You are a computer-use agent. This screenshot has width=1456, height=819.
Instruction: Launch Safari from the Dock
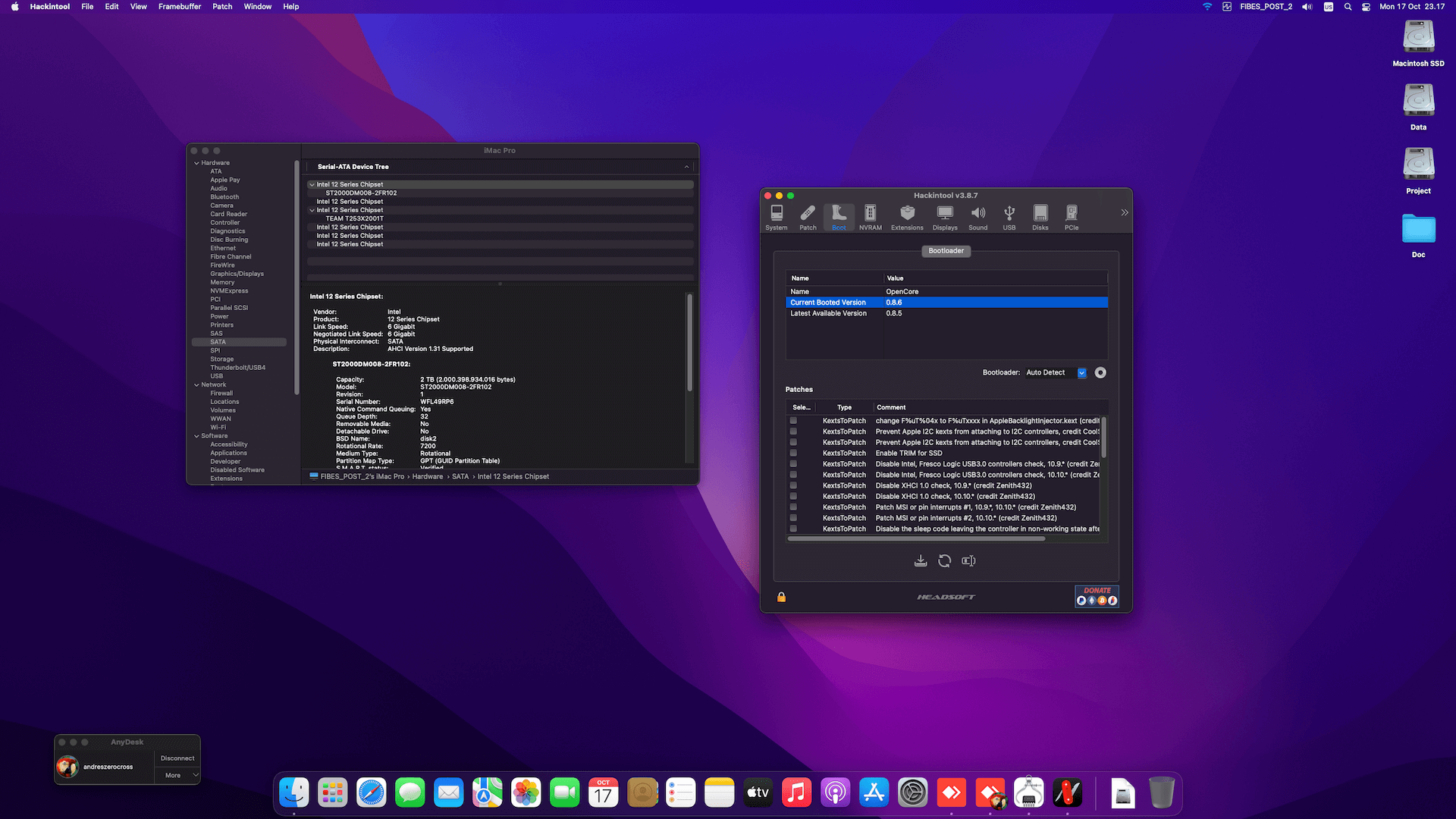372,793
